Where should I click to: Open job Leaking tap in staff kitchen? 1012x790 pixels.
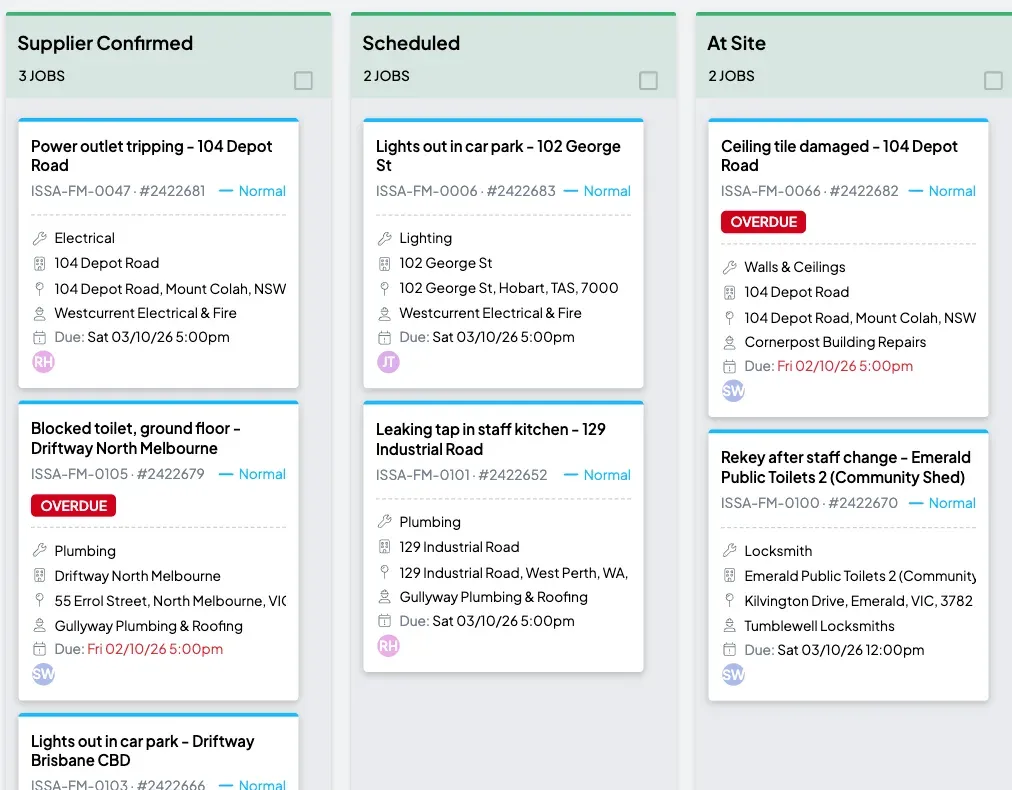pos(491,439)
